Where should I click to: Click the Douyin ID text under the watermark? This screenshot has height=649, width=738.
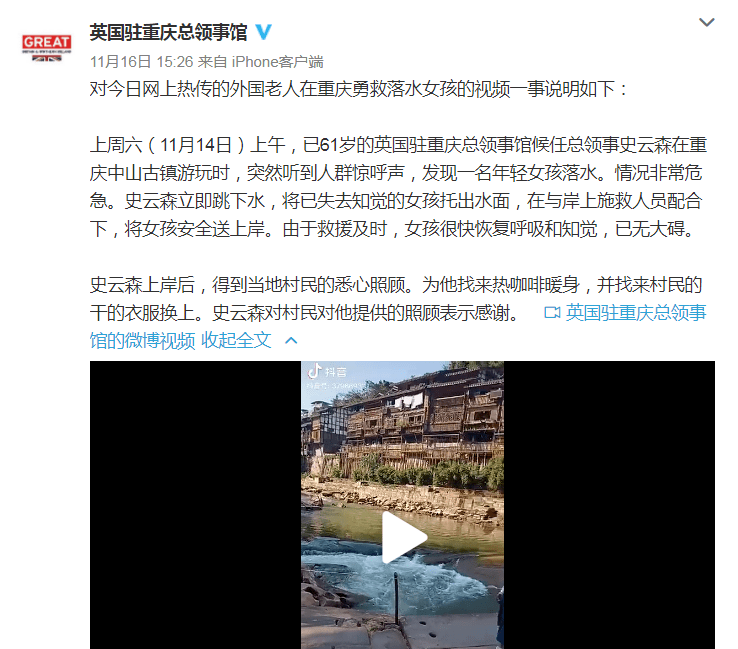pyautogui.click(x=335, y=386)
